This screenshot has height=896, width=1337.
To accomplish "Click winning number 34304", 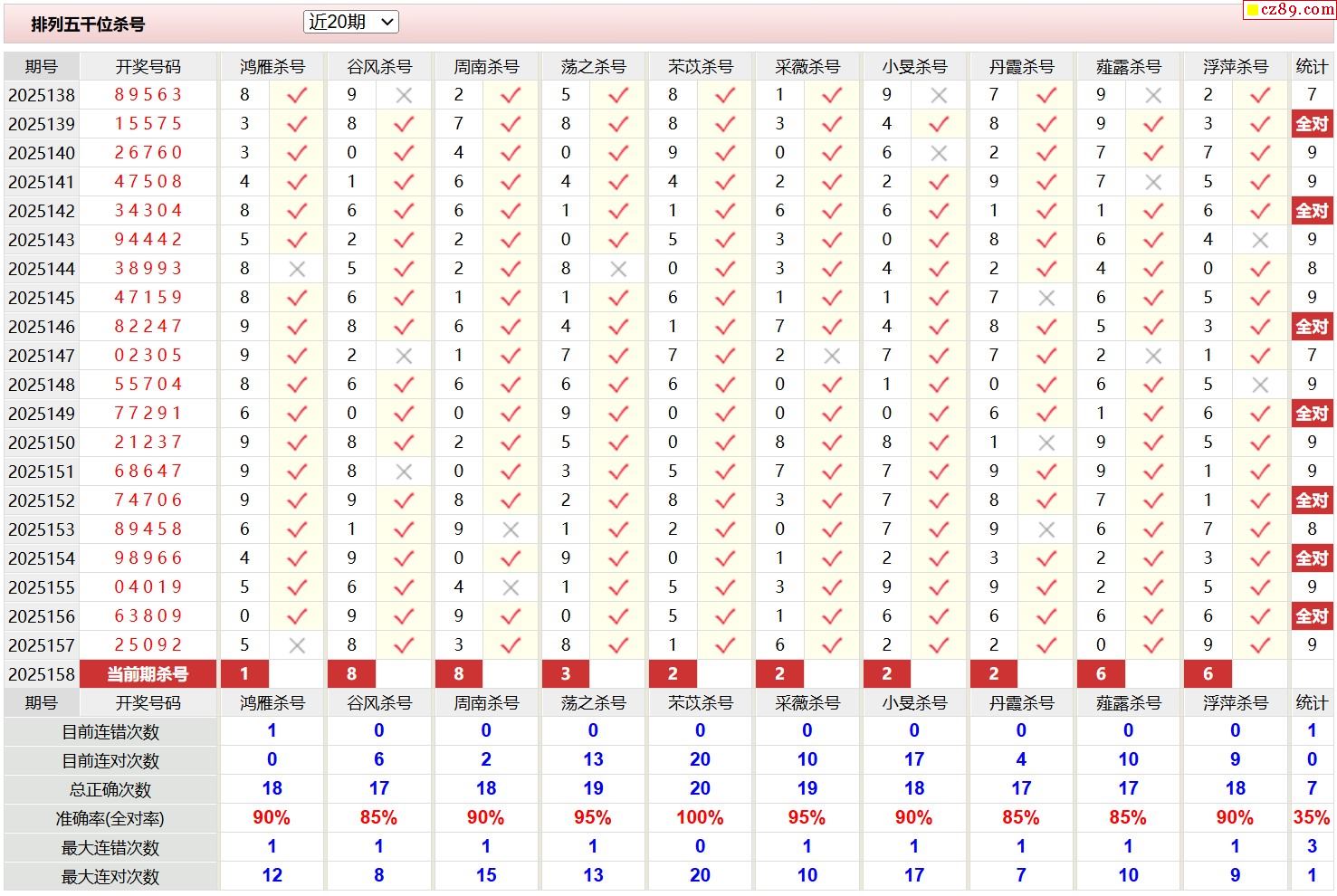I will click(148, 211).
